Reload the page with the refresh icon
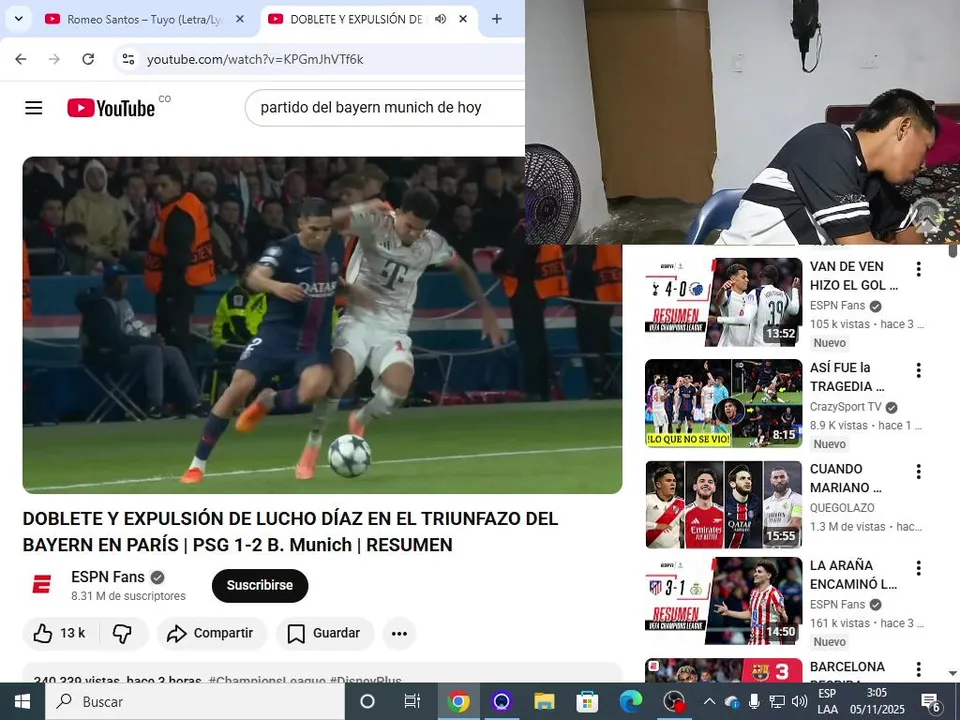 tap(88, 59)
